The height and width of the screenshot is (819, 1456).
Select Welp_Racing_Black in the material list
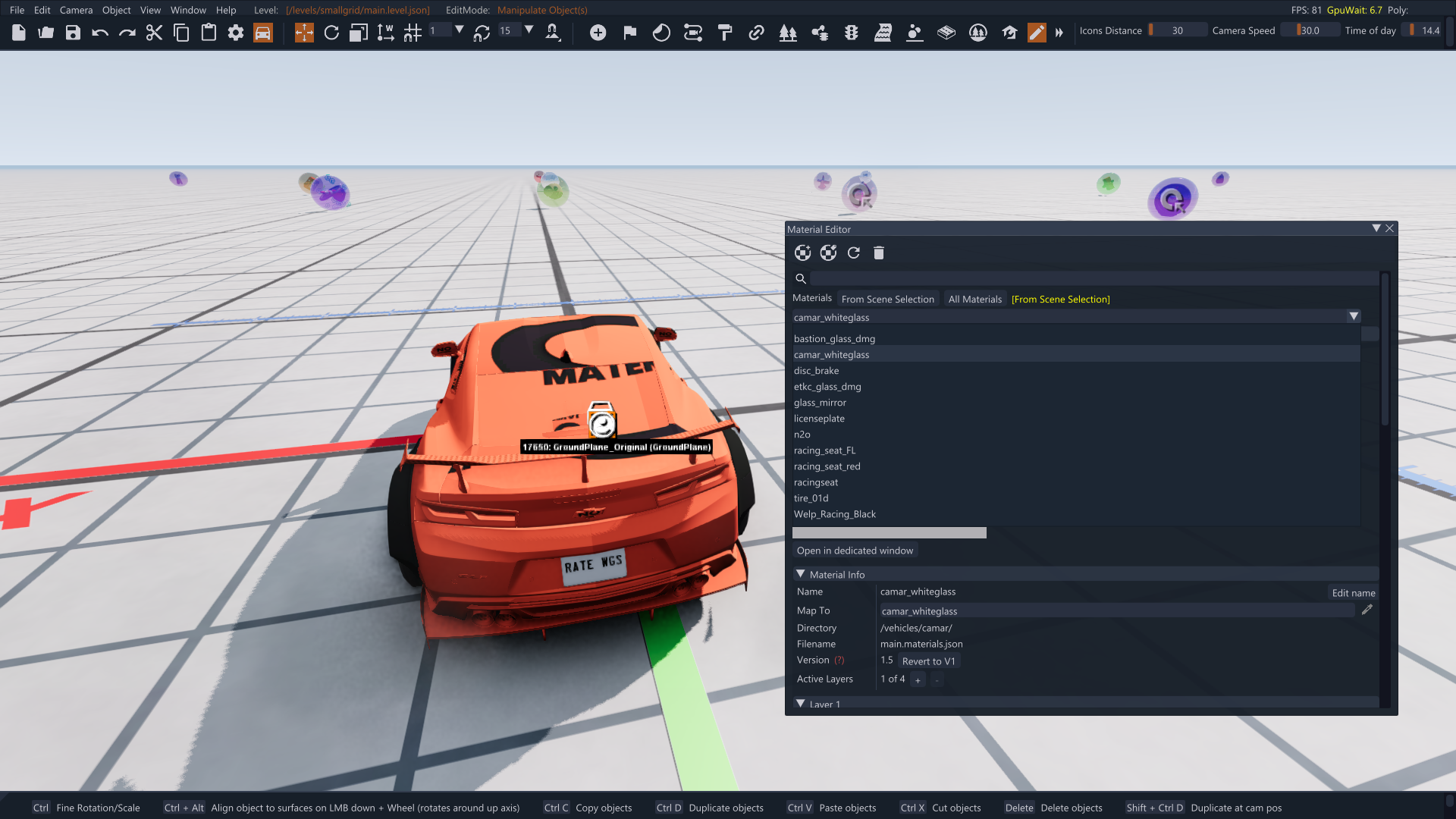[x=1076, y=514]
